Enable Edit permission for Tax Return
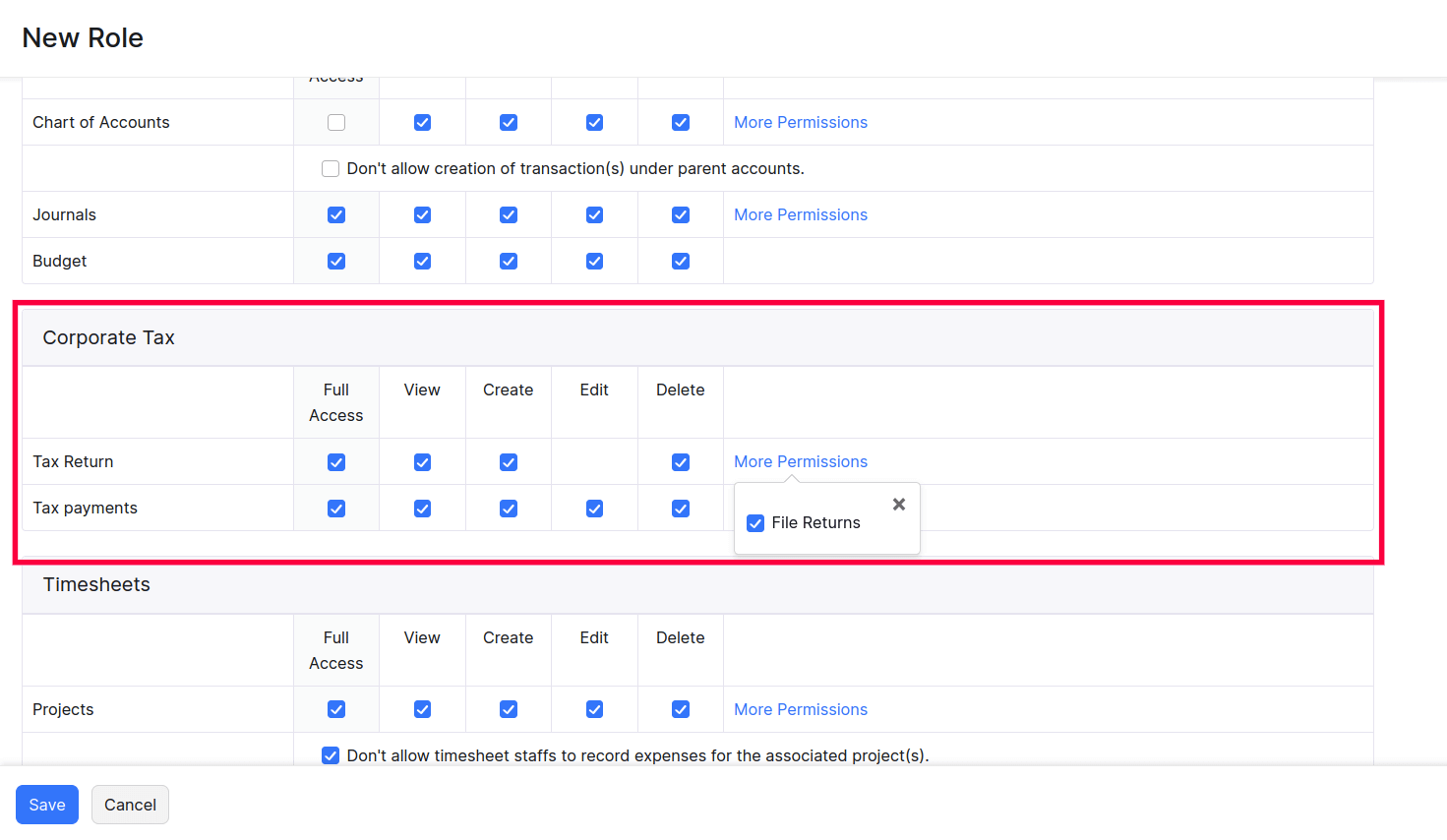 594,461
